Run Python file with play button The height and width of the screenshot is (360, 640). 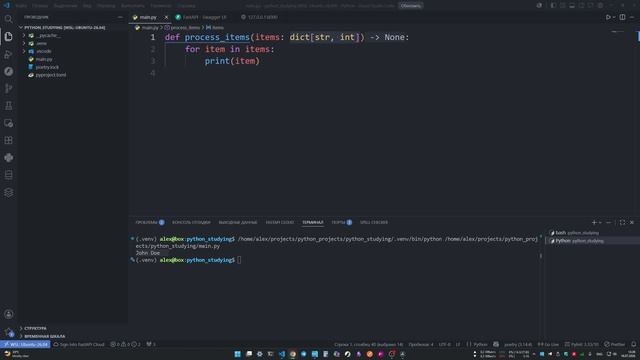tap(608, 17)
